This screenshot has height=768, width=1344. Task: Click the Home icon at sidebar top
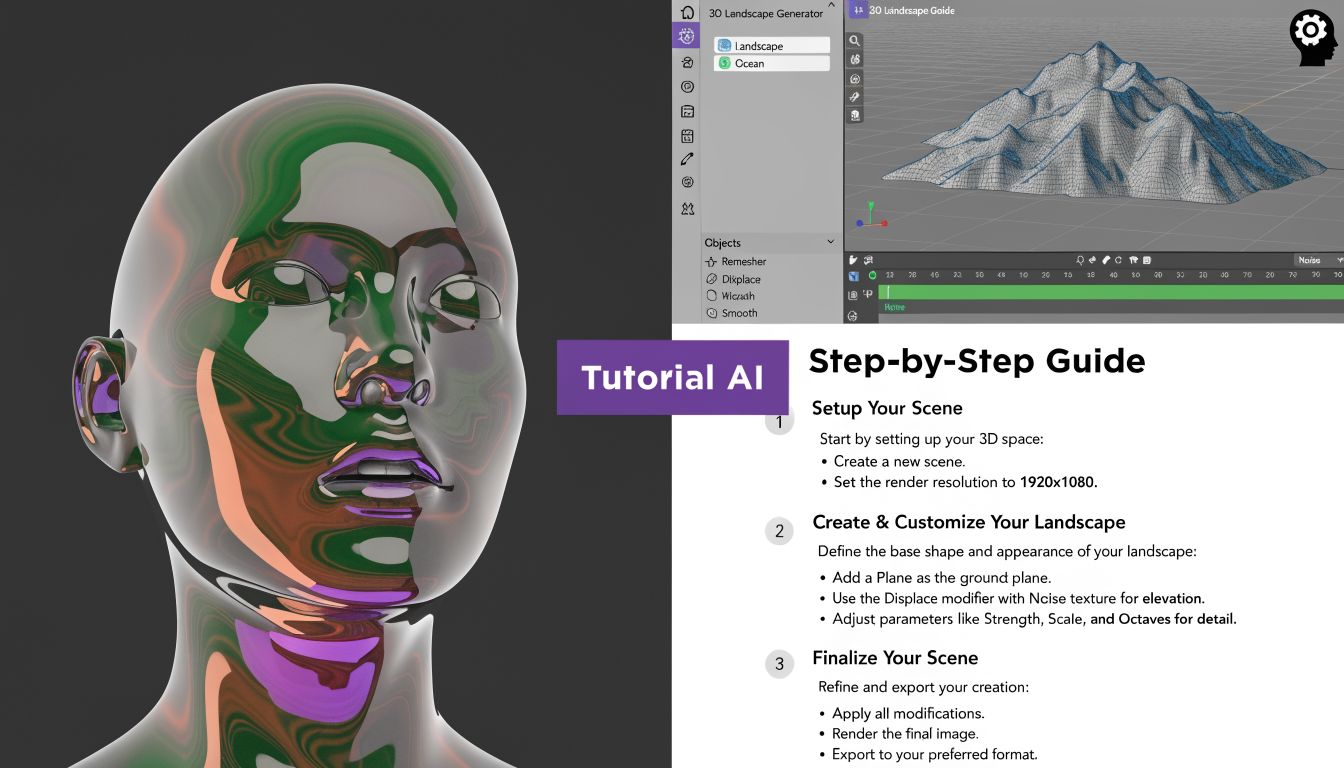click(x=686, y=11)
